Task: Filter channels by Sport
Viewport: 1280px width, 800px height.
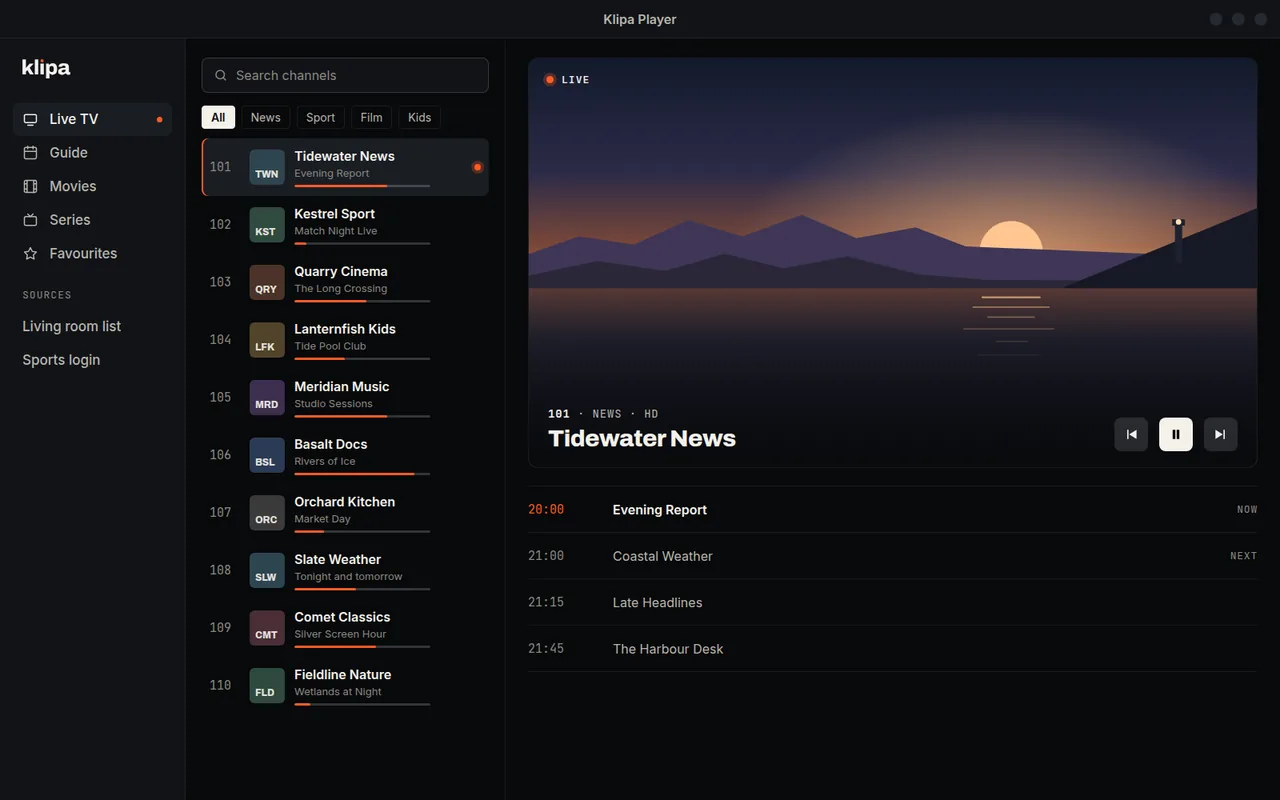Action: click(x=320, y=117)
